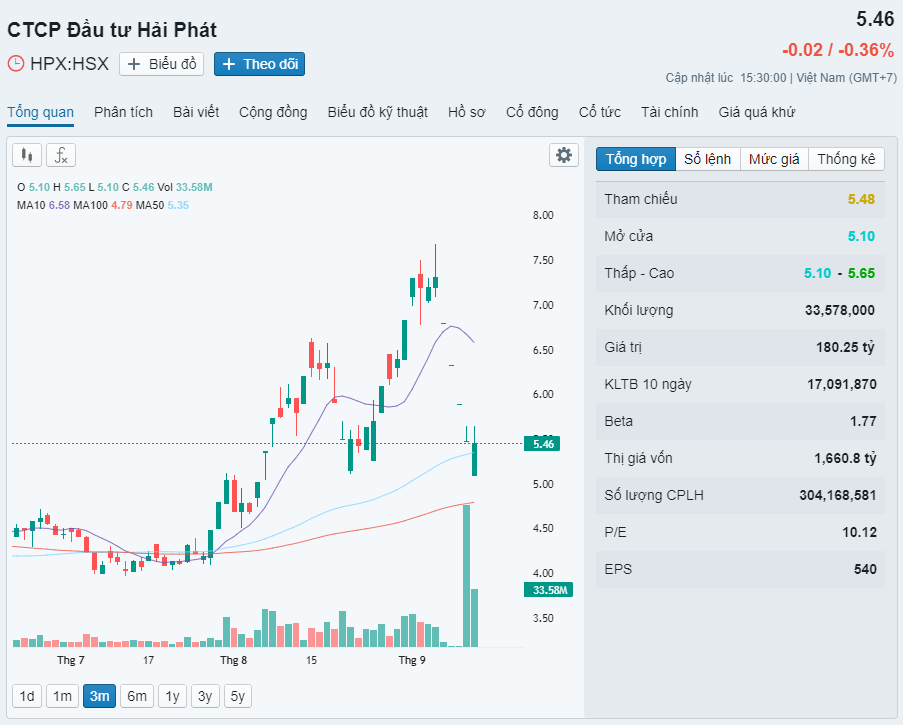Set chart range to 3m
This screenshot has height=725, width=903.
tap(99, 696)
